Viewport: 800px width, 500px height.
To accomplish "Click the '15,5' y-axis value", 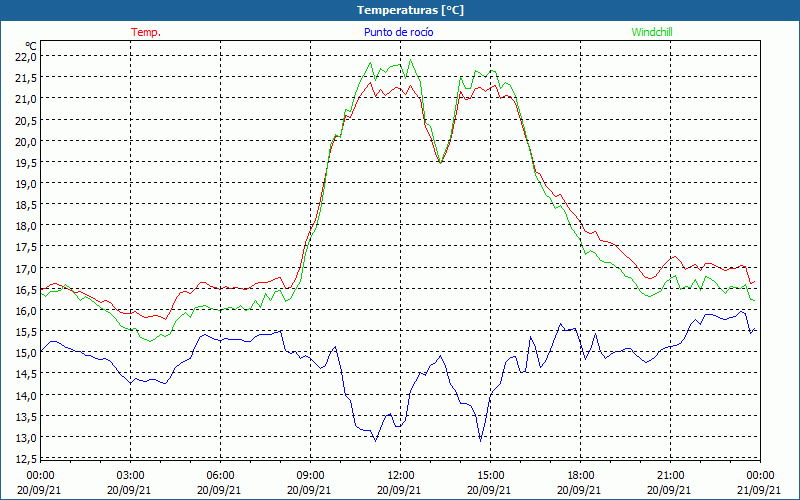I will tap(25, 332).
